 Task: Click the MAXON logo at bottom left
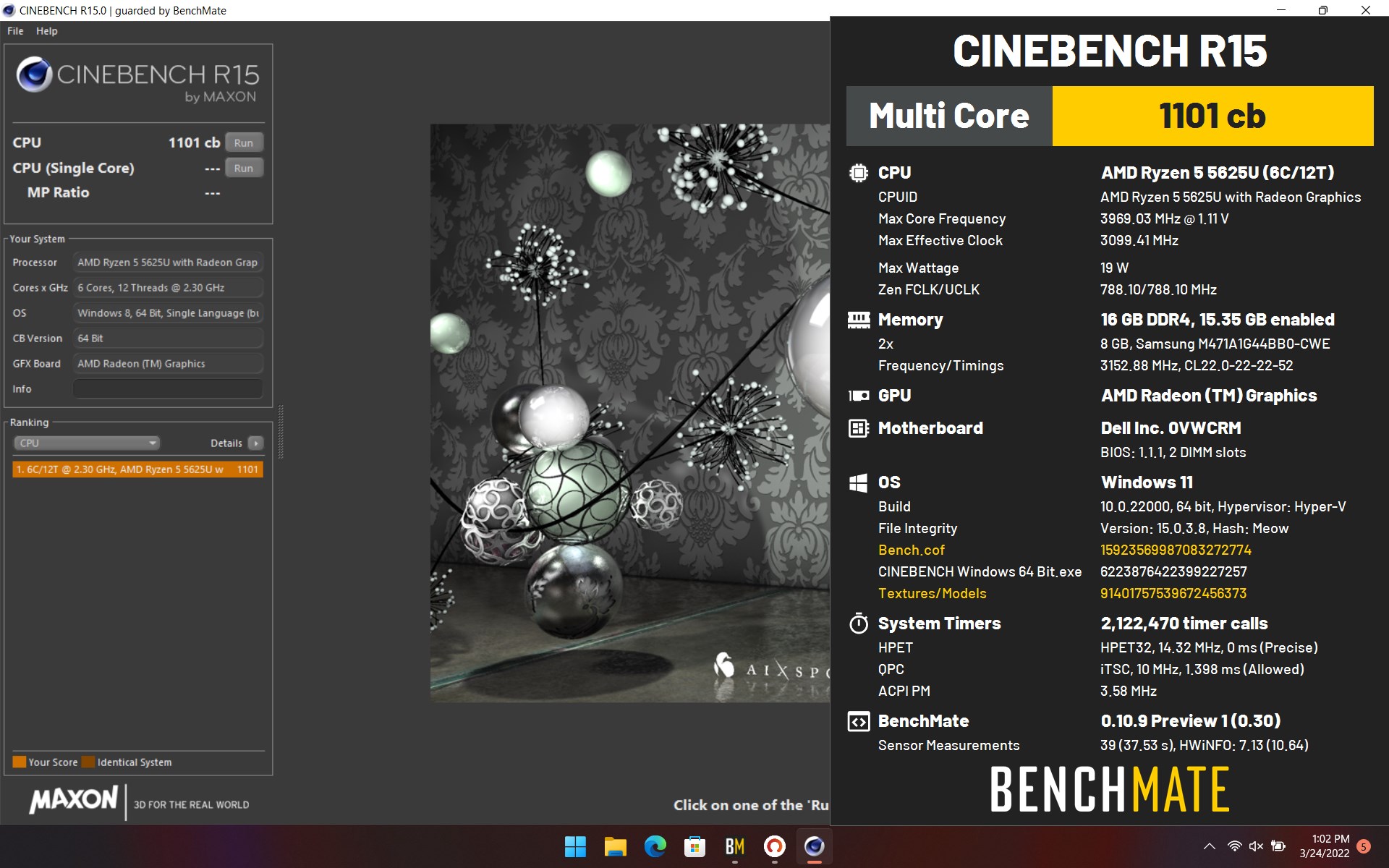(x=73, y=799)
